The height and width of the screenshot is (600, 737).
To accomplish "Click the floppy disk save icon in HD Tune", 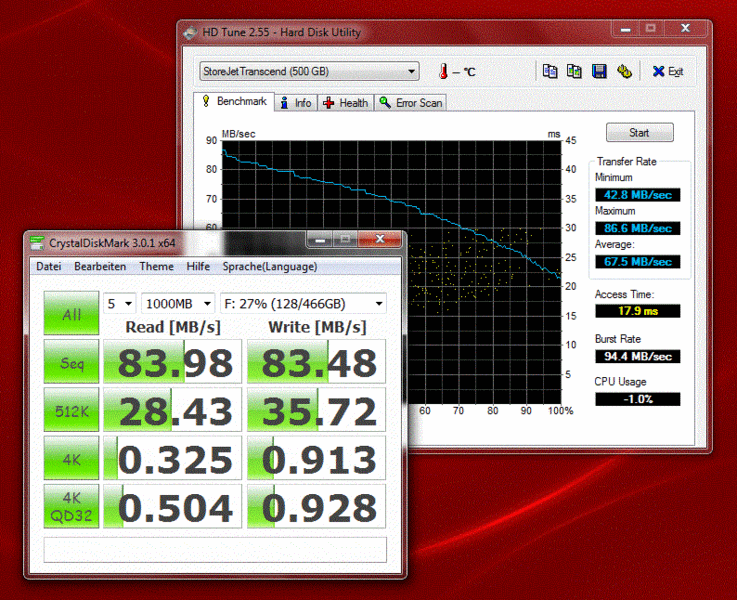I will tap(599, 71).
